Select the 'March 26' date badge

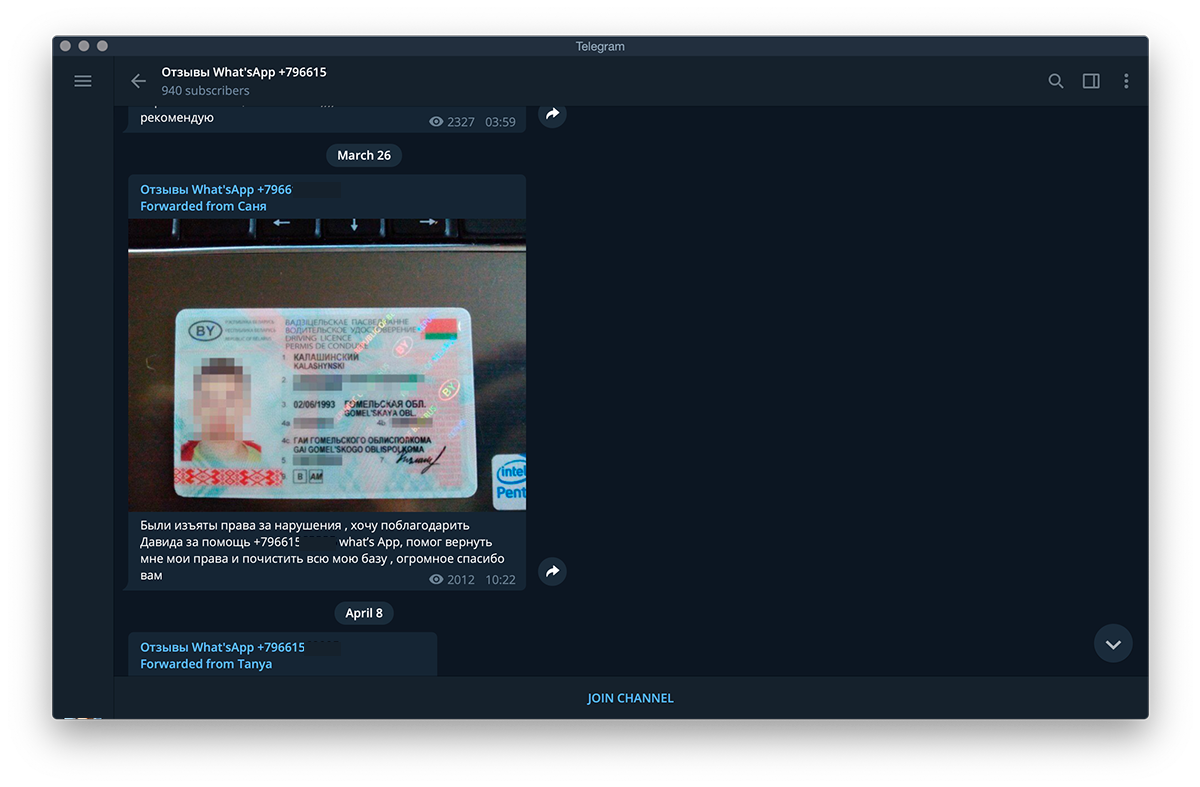(364, 155)
